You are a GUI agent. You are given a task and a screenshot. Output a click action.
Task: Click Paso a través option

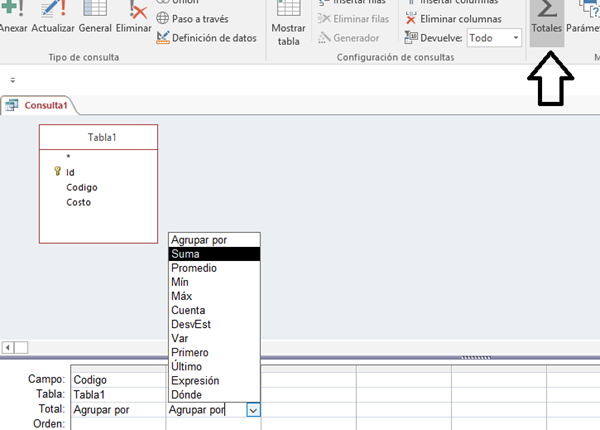[x=199, y=18]
